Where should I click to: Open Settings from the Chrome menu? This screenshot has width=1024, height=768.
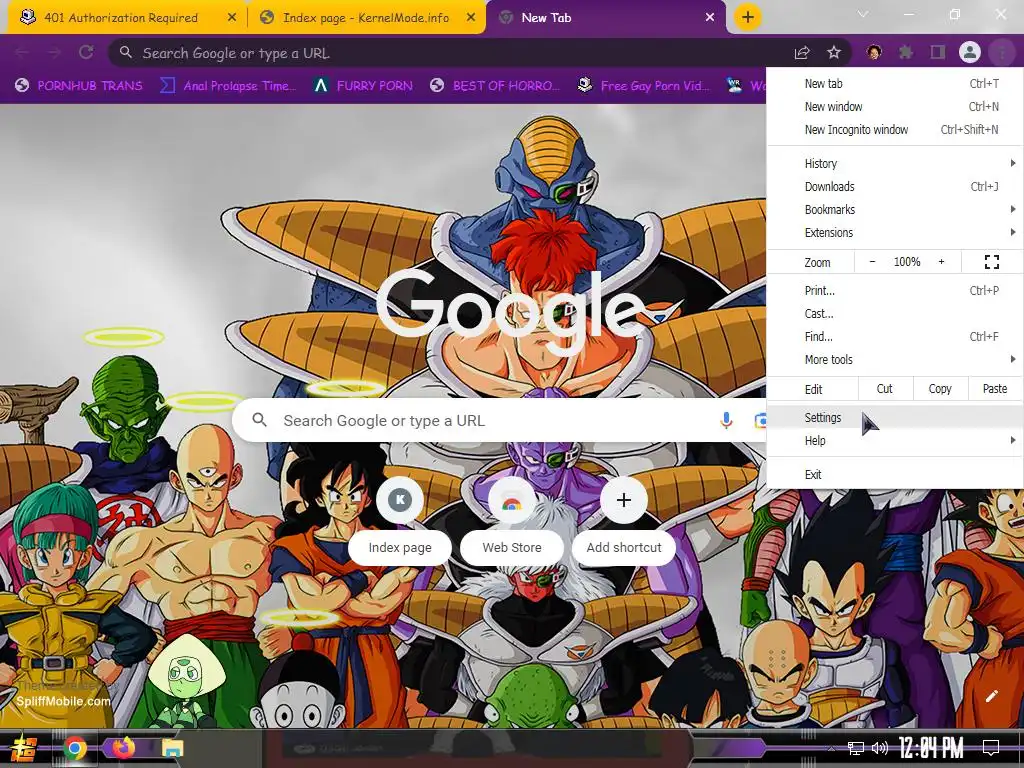(895, 418)
